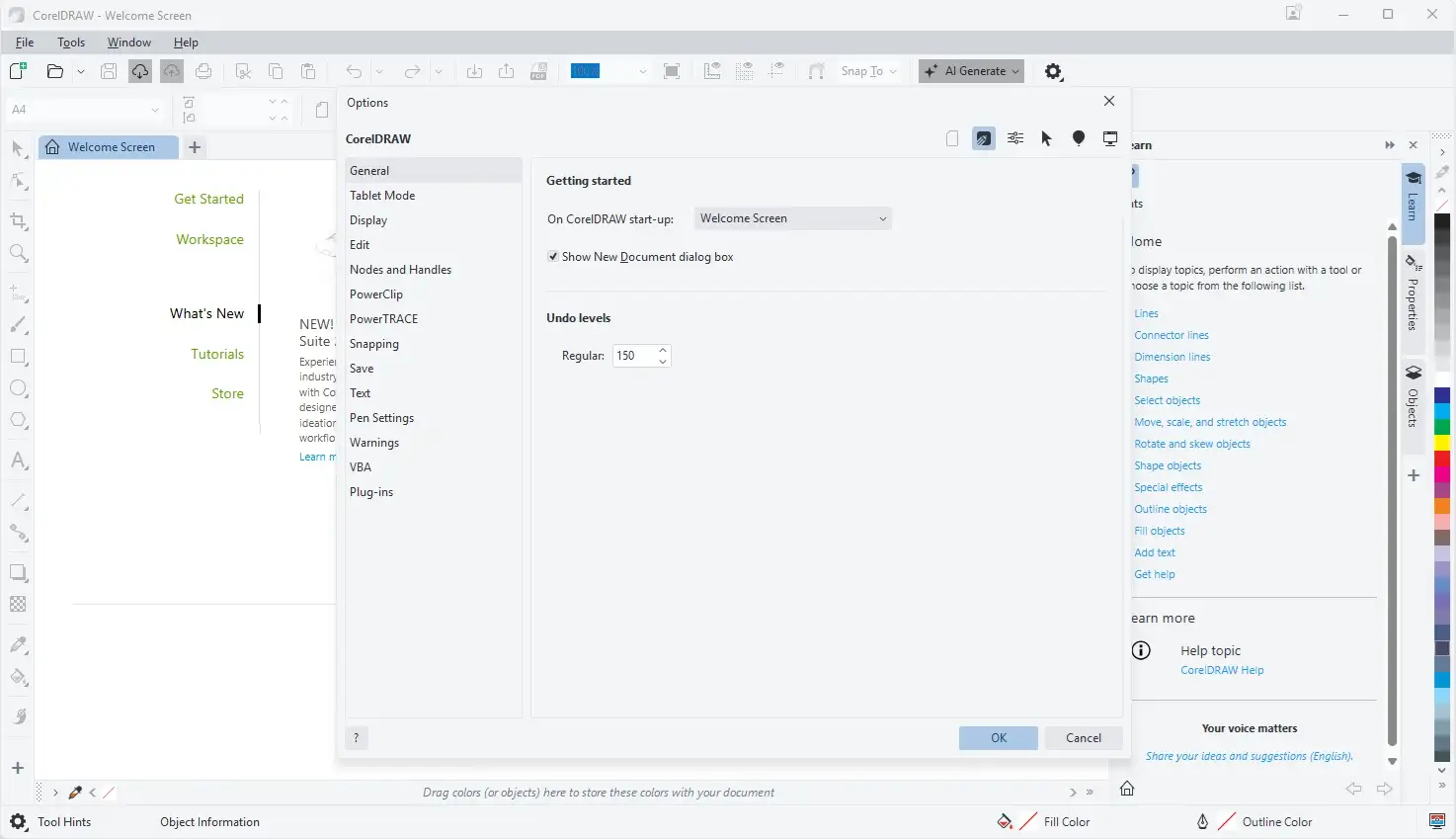Select the CorelDRAW options icon in dialog
The width and height of the screenshot is (1456, 839).
click(984, 138)
